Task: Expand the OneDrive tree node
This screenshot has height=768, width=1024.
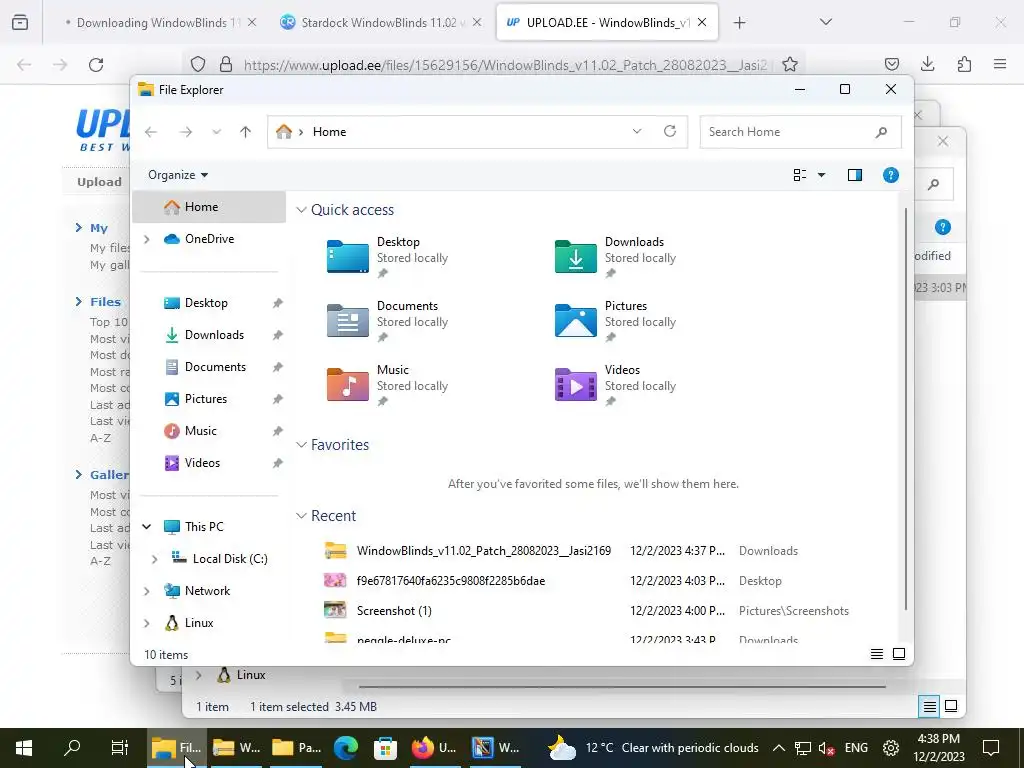Action: [x=147, y=239]
